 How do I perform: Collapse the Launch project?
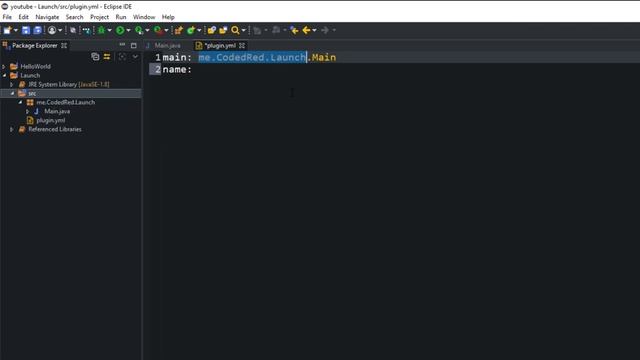(x=4, y=76)
